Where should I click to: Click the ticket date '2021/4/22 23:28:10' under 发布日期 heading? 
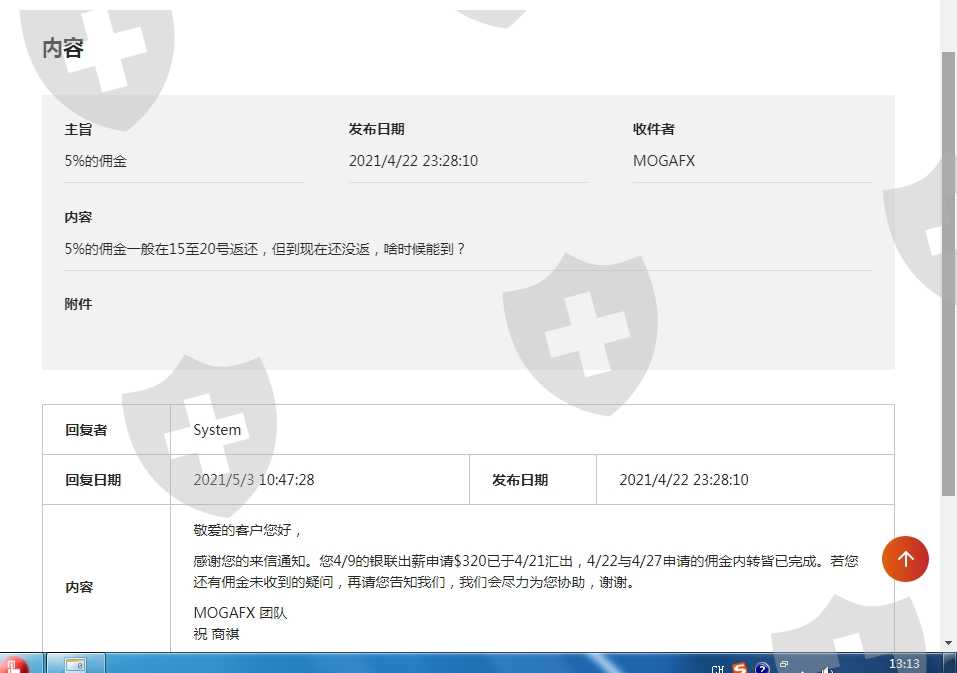(x=413, y=161)
